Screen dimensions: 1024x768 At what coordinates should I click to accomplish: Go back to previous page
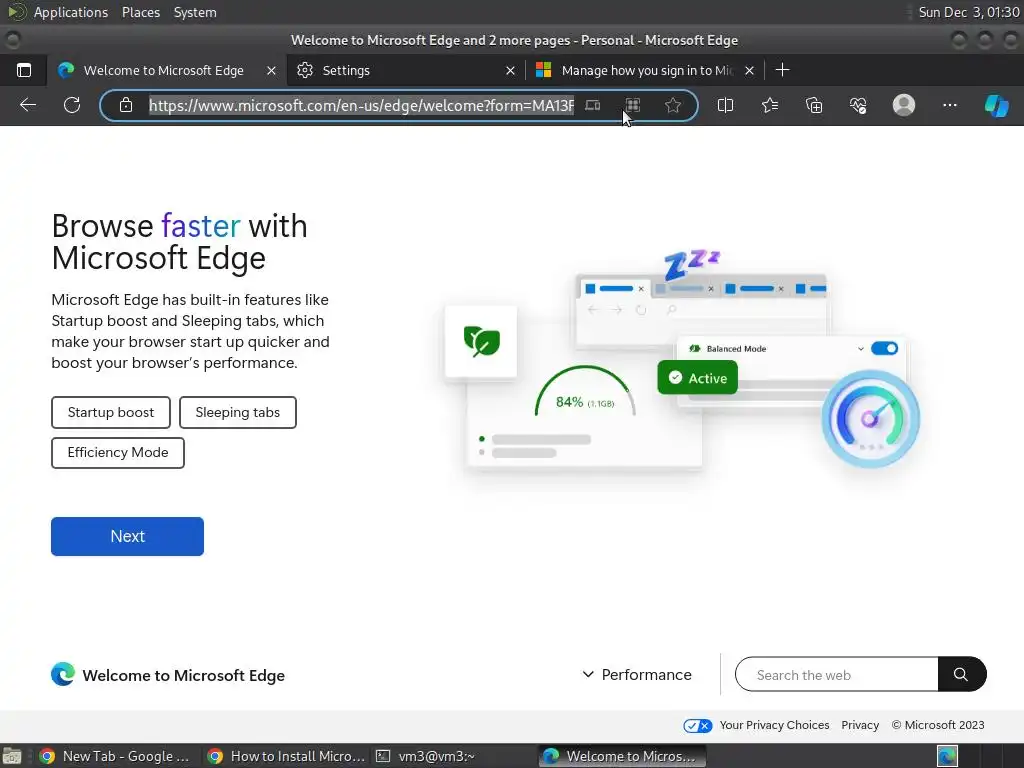coord(28,105)
